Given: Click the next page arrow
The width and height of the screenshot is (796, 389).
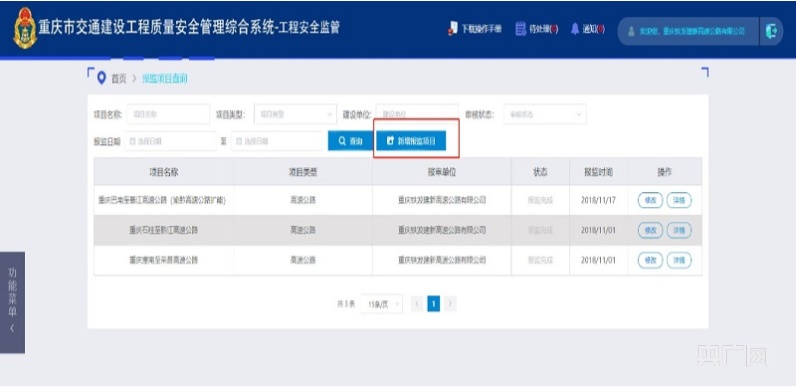Looking at the screenshot, I should pyautogui.click(x=450, y=304).
